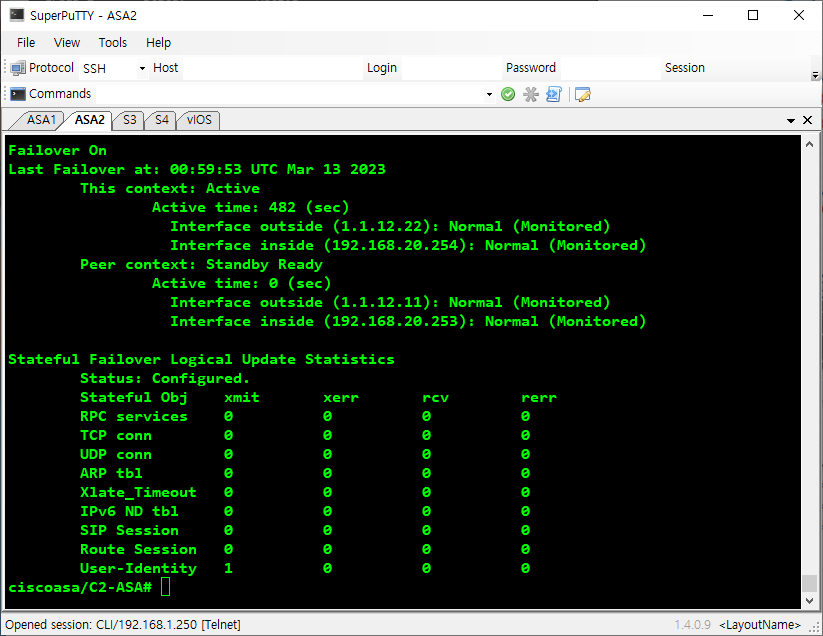Click the 'User-Identity' row xmit value 1
The height and width of the screenshot is (636, 823).
pos(228,568)
